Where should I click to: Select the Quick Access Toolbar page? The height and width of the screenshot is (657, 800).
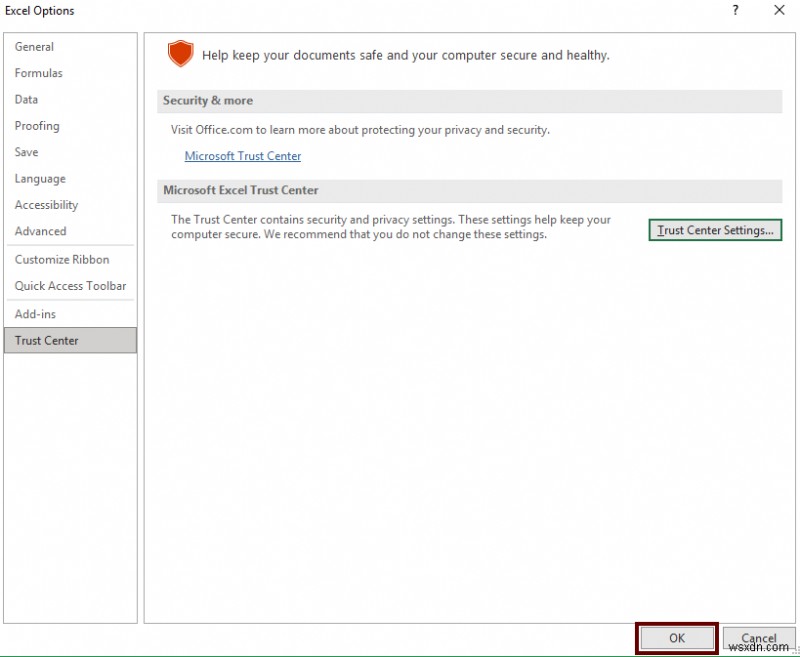click(70, 286)
